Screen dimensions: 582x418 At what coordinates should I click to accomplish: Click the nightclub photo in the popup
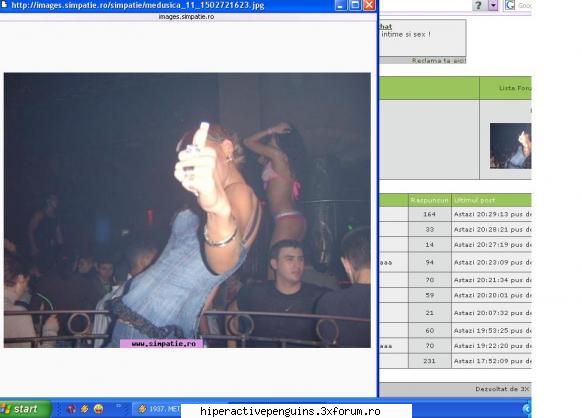pyautogui.click(x=187, y=210)
